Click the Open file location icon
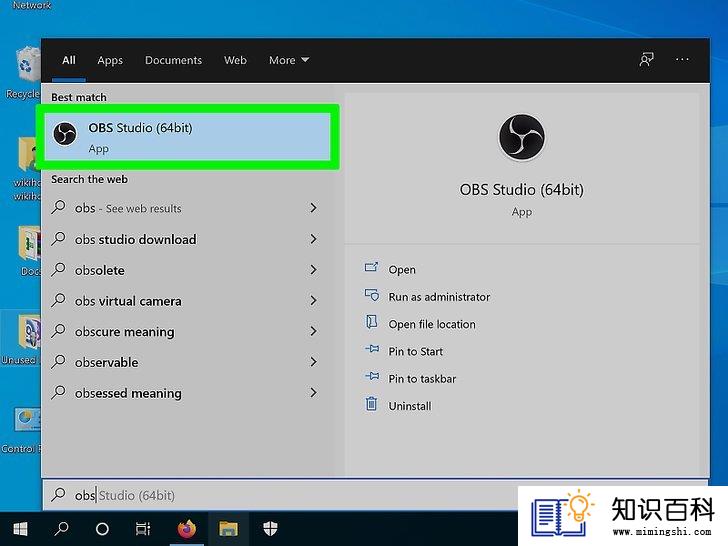This screenshot has height=546, width=728. [371, 322]
